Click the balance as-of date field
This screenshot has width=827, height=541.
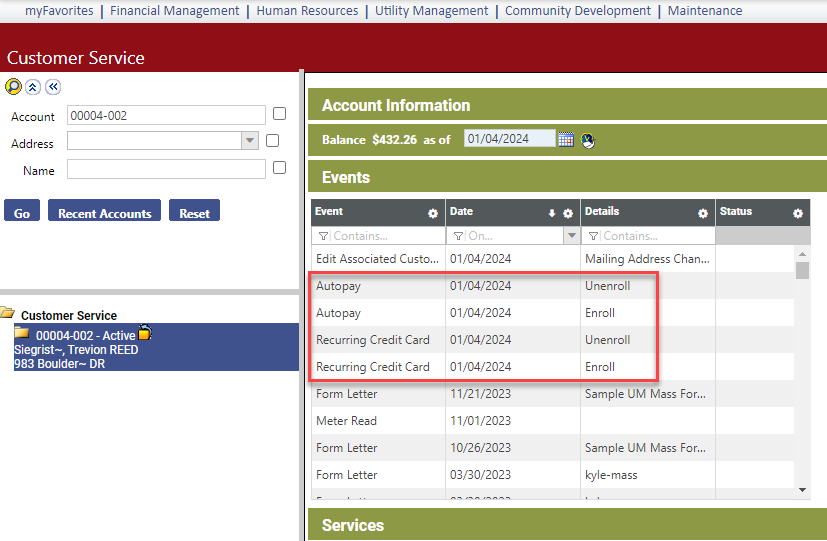(x=509, y=139)
